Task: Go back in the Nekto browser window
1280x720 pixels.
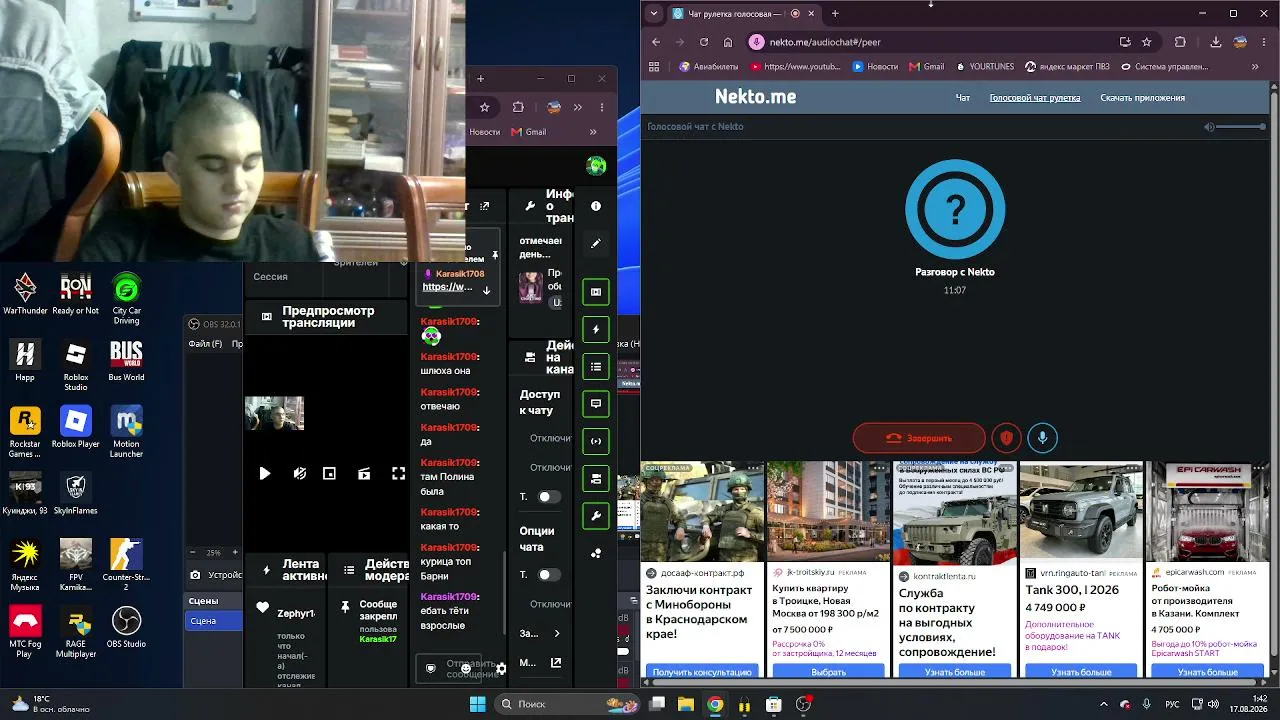Action: 656,42
